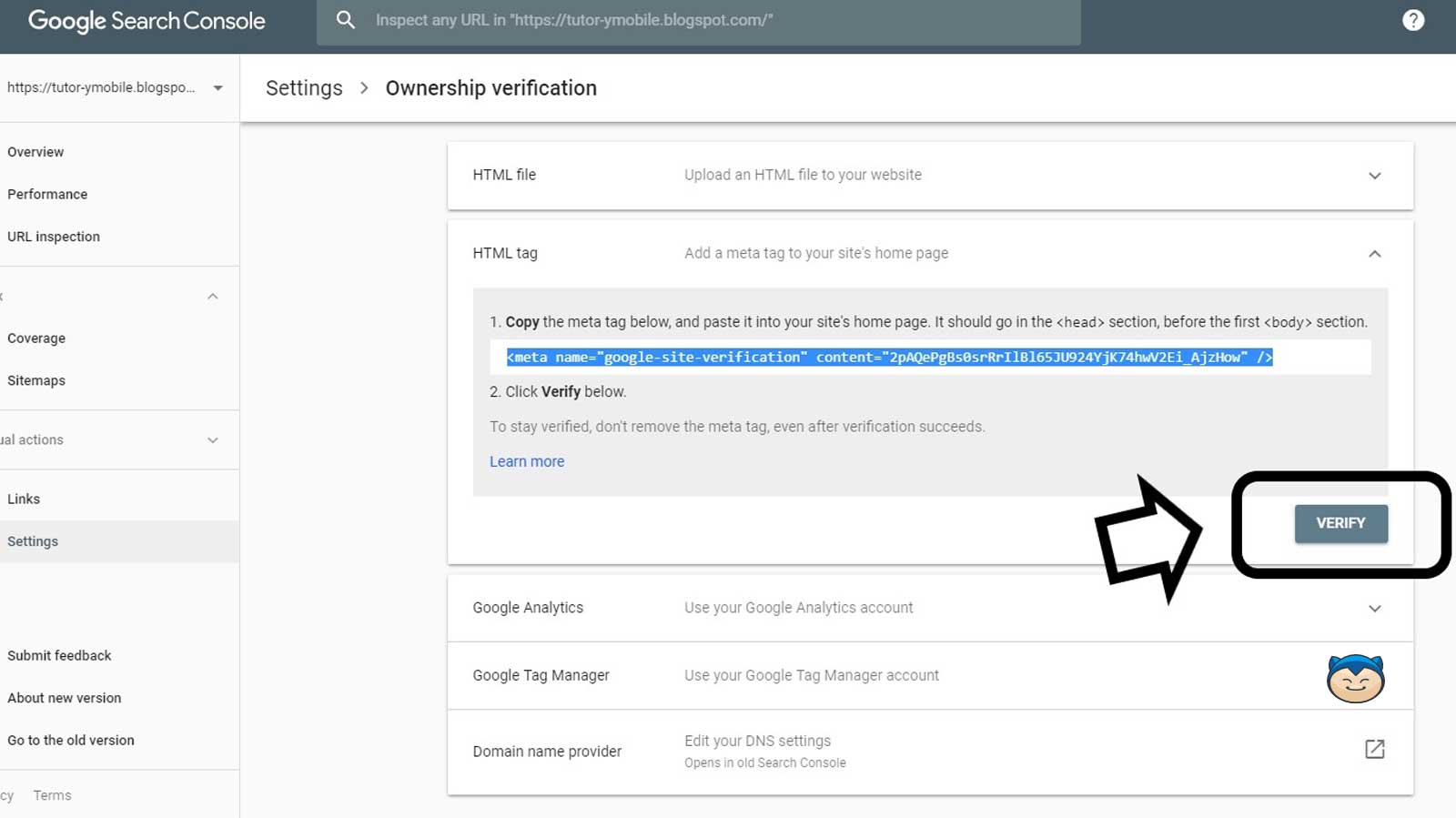Click the HTML file row title
The height and width of the screenshot is (818, 1456).
pos(504,175)
